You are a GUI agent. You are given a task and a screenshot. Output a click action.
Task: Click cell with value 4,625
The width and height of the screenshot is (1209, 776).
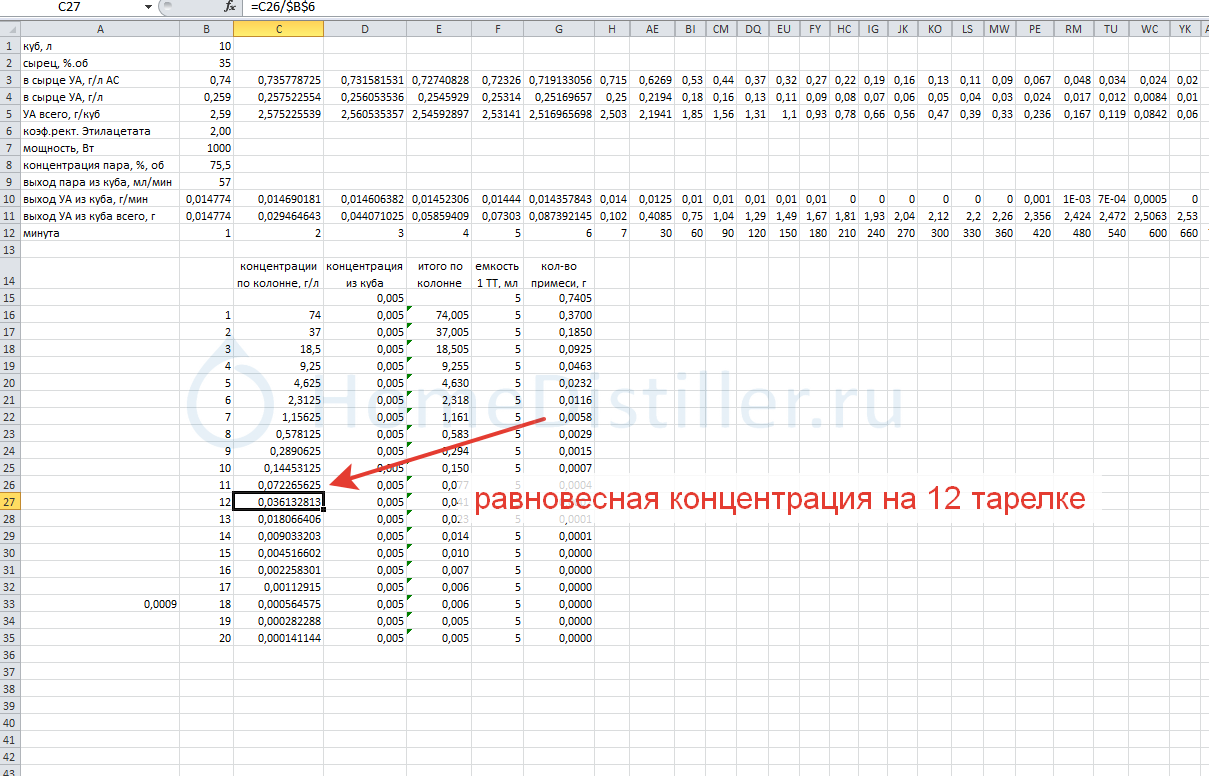coord(278,383)
